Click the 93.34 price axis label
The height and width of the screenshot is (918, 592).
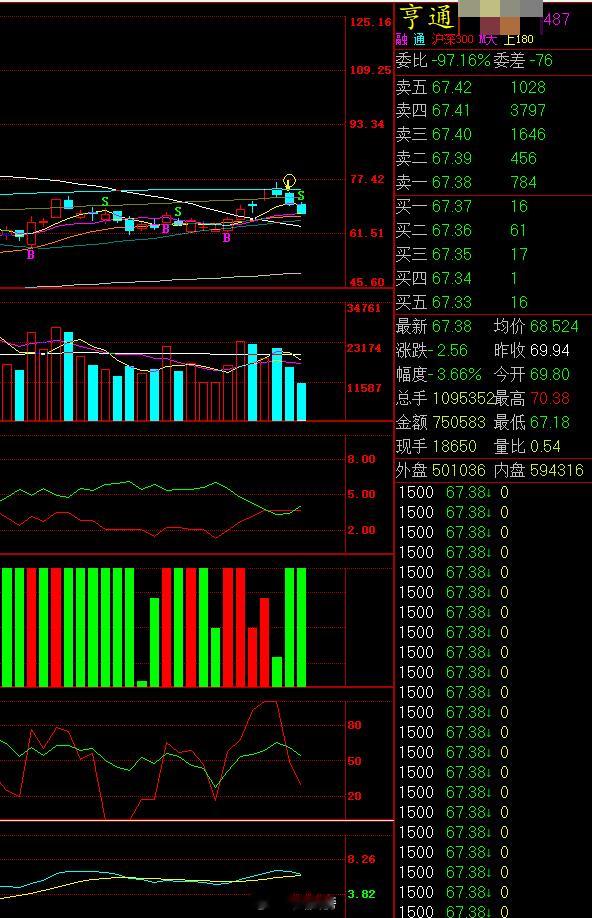pyautogui.click(x=367, y=124)
